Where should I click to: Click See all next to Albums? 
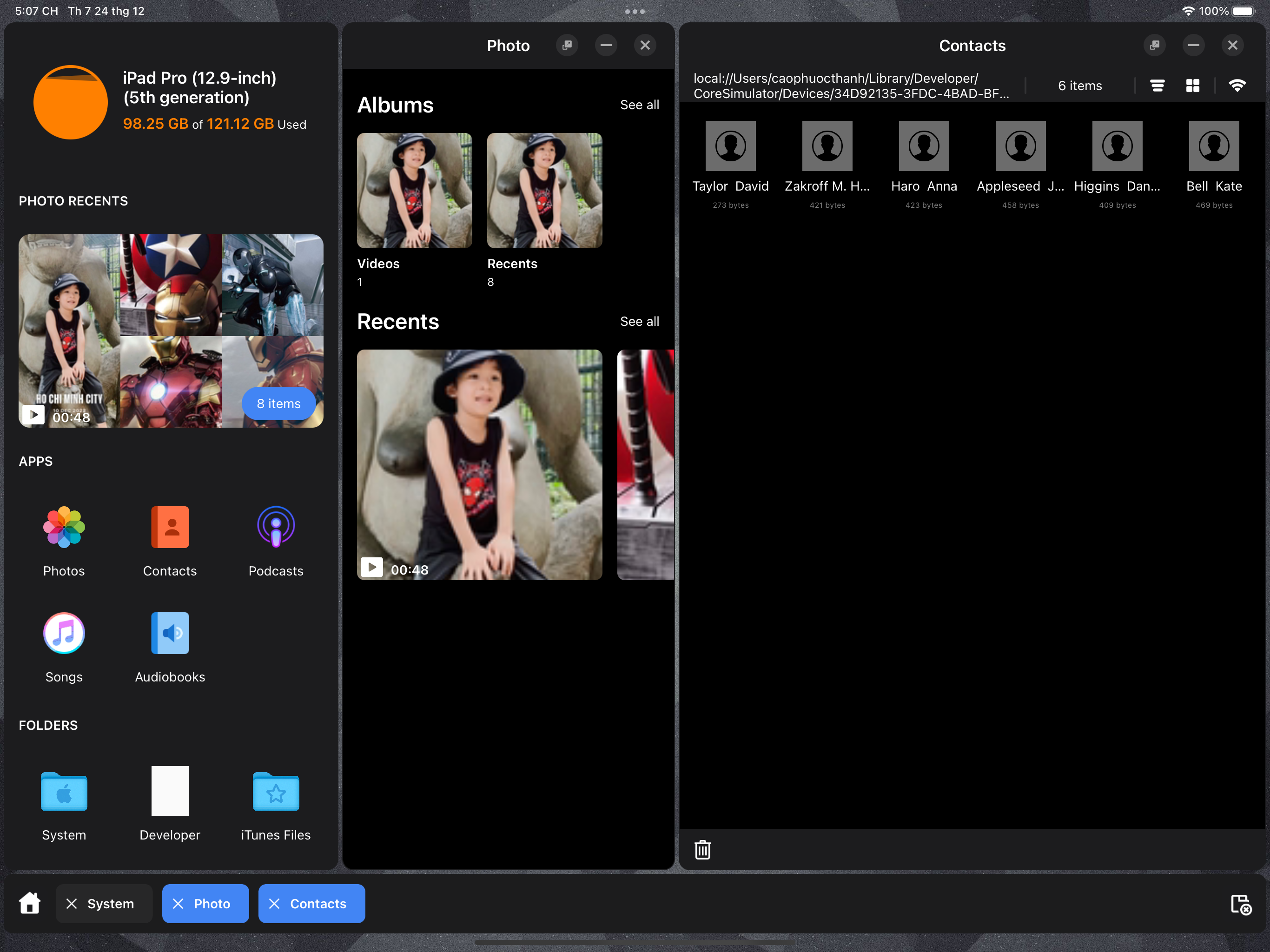tap(640, 105)
